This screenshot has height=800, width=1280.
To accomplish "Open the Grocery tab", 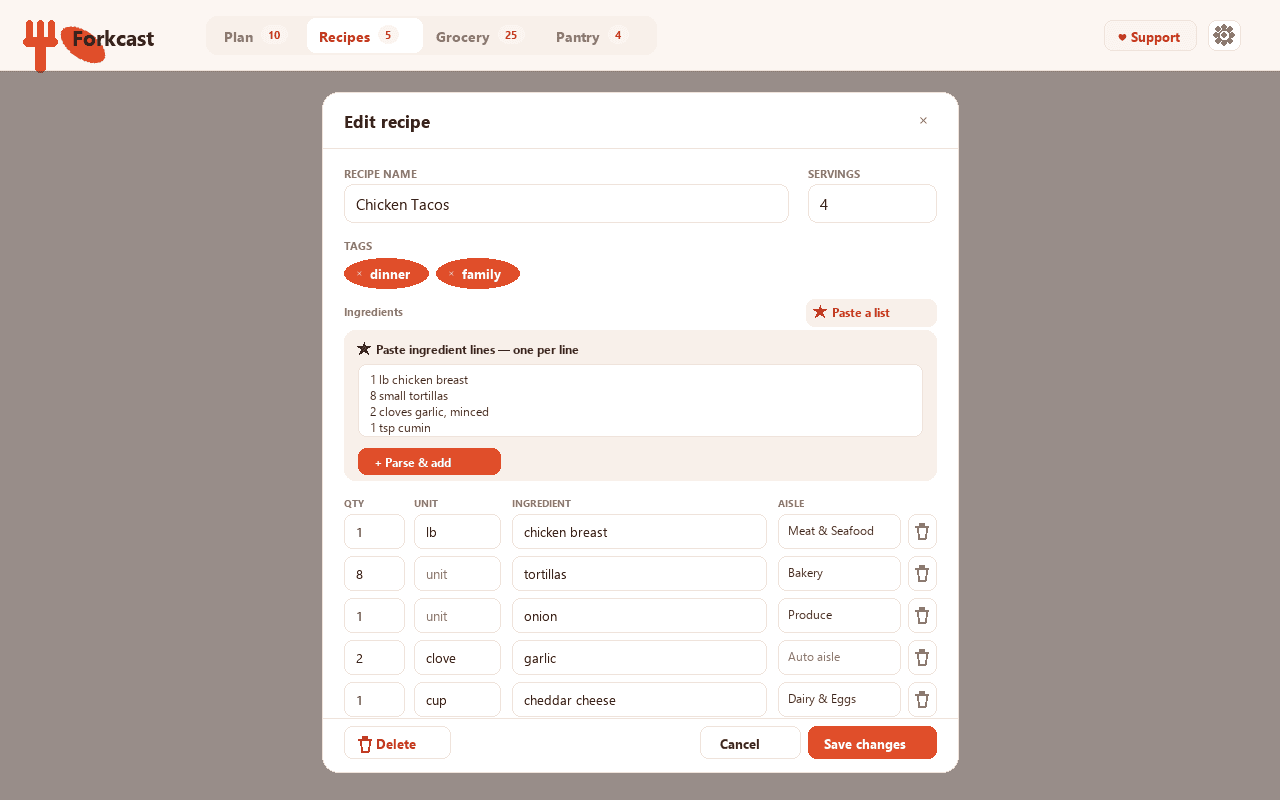I will [x=478, y=36].
